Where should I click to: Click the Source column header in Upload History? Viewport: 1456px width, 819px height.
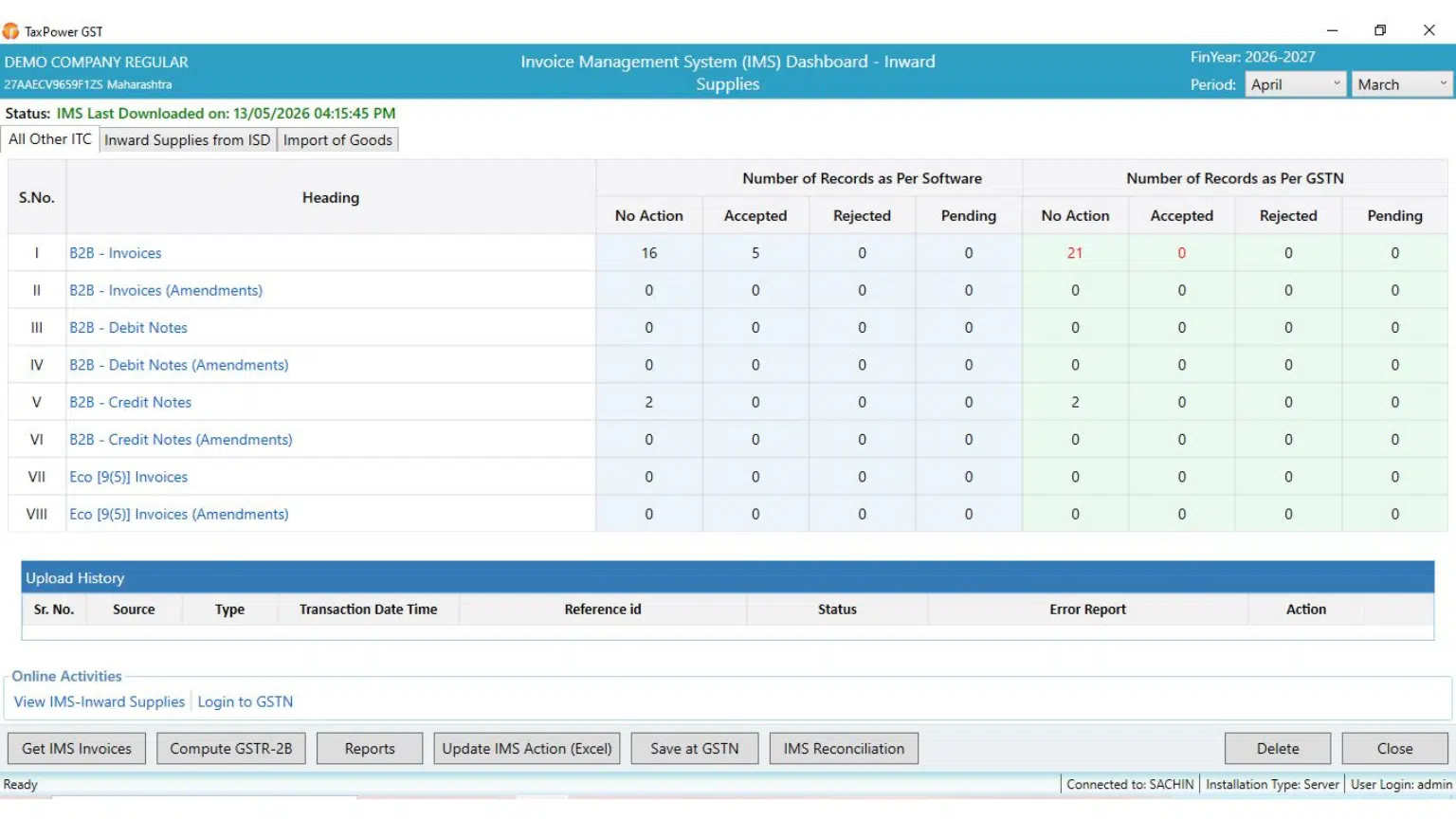pos(134,610)
